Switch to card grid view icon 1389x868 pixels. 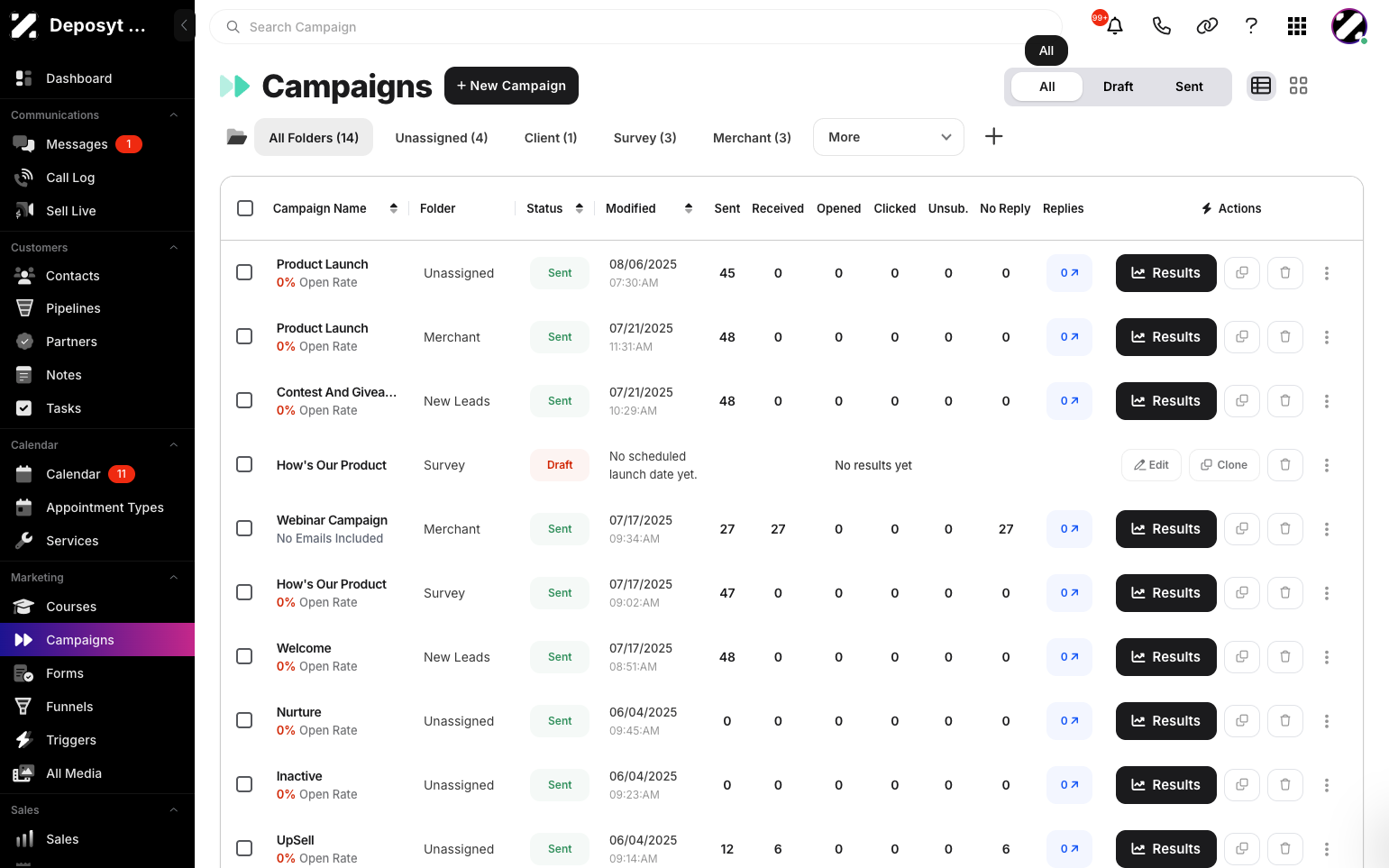point(1298,86)
